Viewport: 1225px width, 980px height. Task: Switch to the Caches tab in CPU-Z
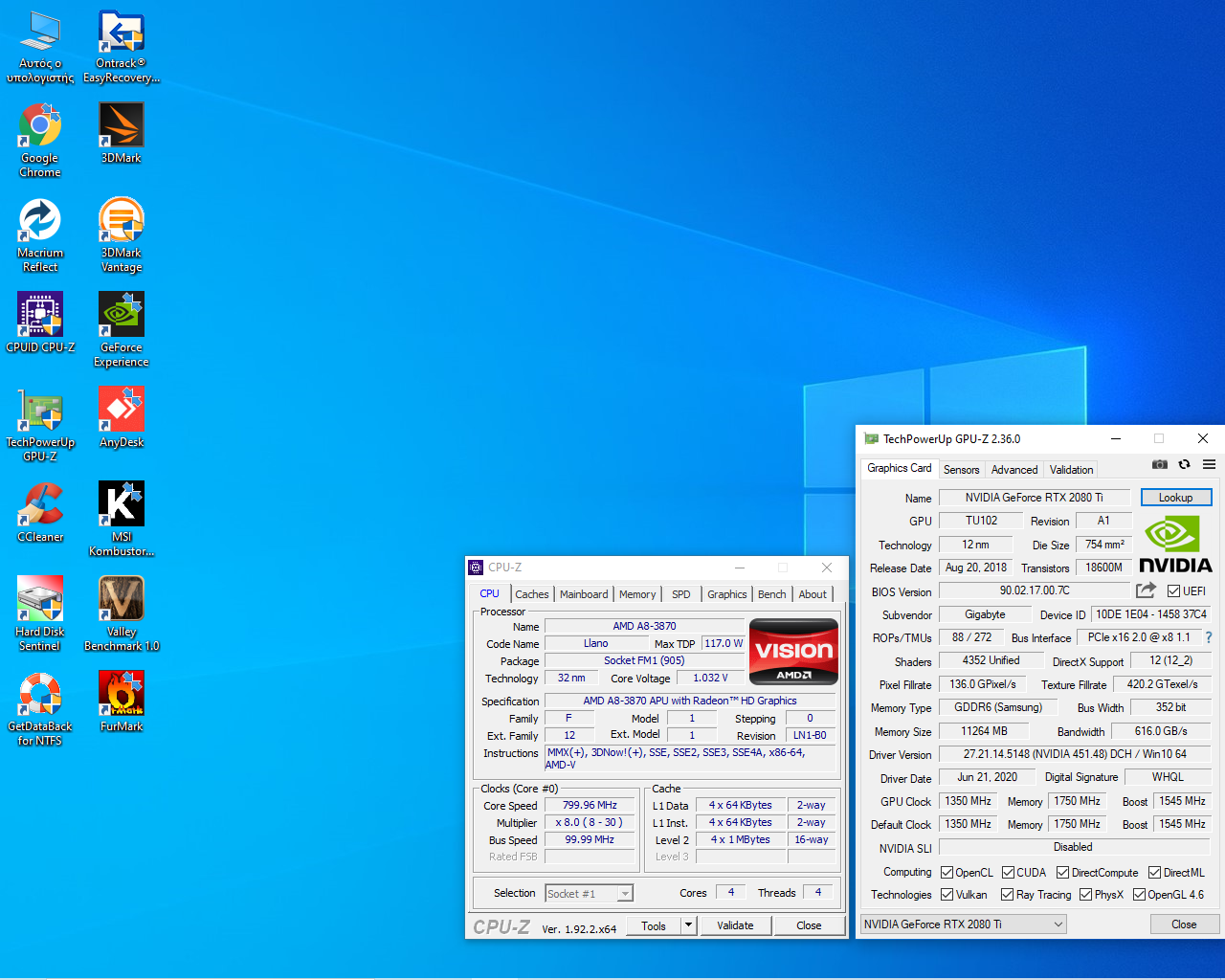click(x=532, y=594)
